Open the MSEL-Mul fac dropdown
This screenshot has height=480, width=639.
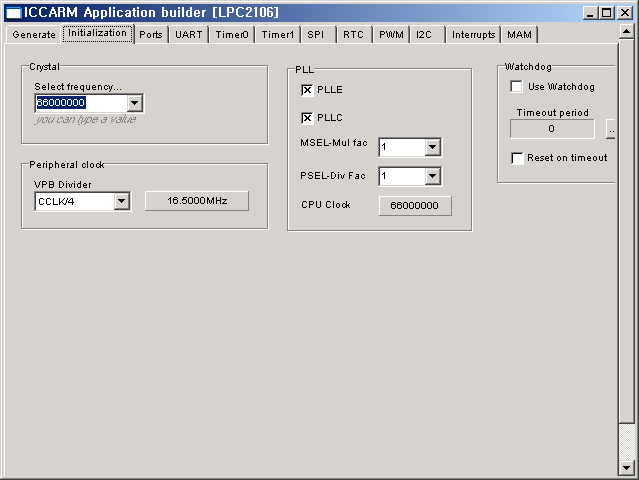click(432, 147)
